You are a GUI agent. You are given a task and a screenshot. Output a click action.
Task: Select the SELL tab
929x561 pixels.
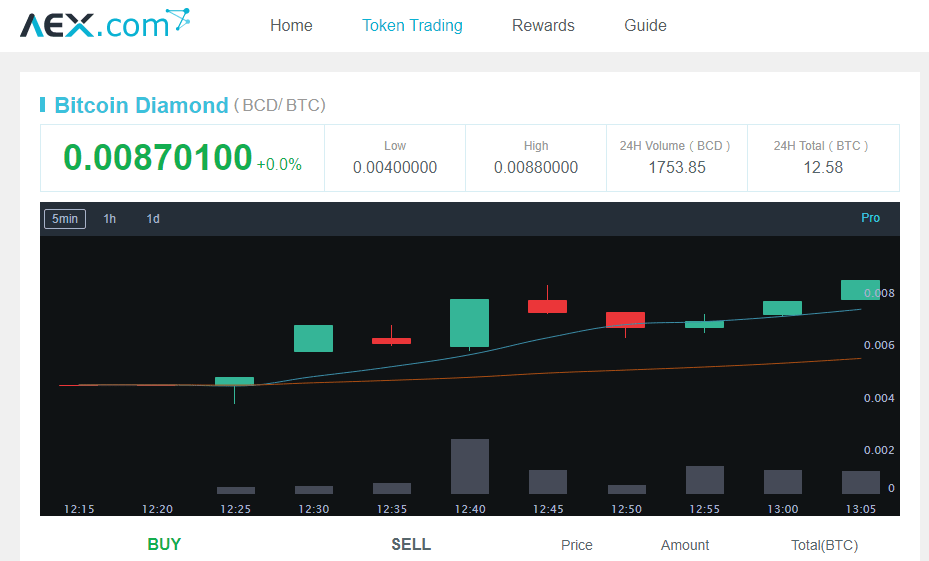(x=411, y=545)
